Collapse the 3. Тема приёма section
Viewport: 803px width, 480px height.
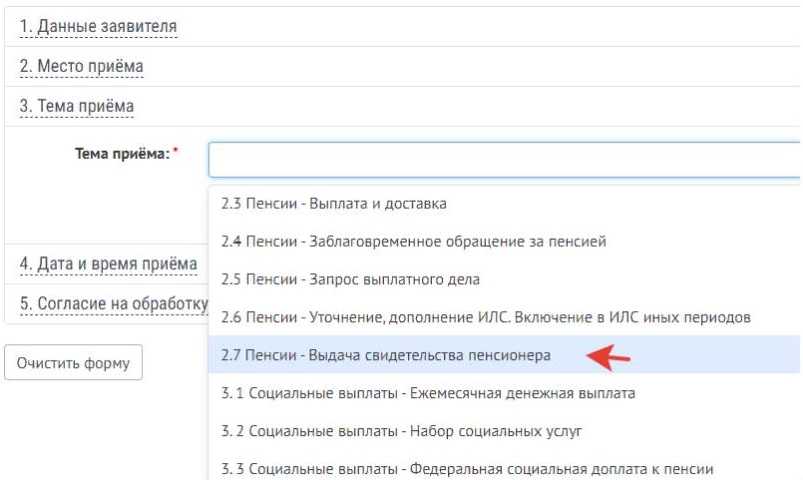[78, 106]
